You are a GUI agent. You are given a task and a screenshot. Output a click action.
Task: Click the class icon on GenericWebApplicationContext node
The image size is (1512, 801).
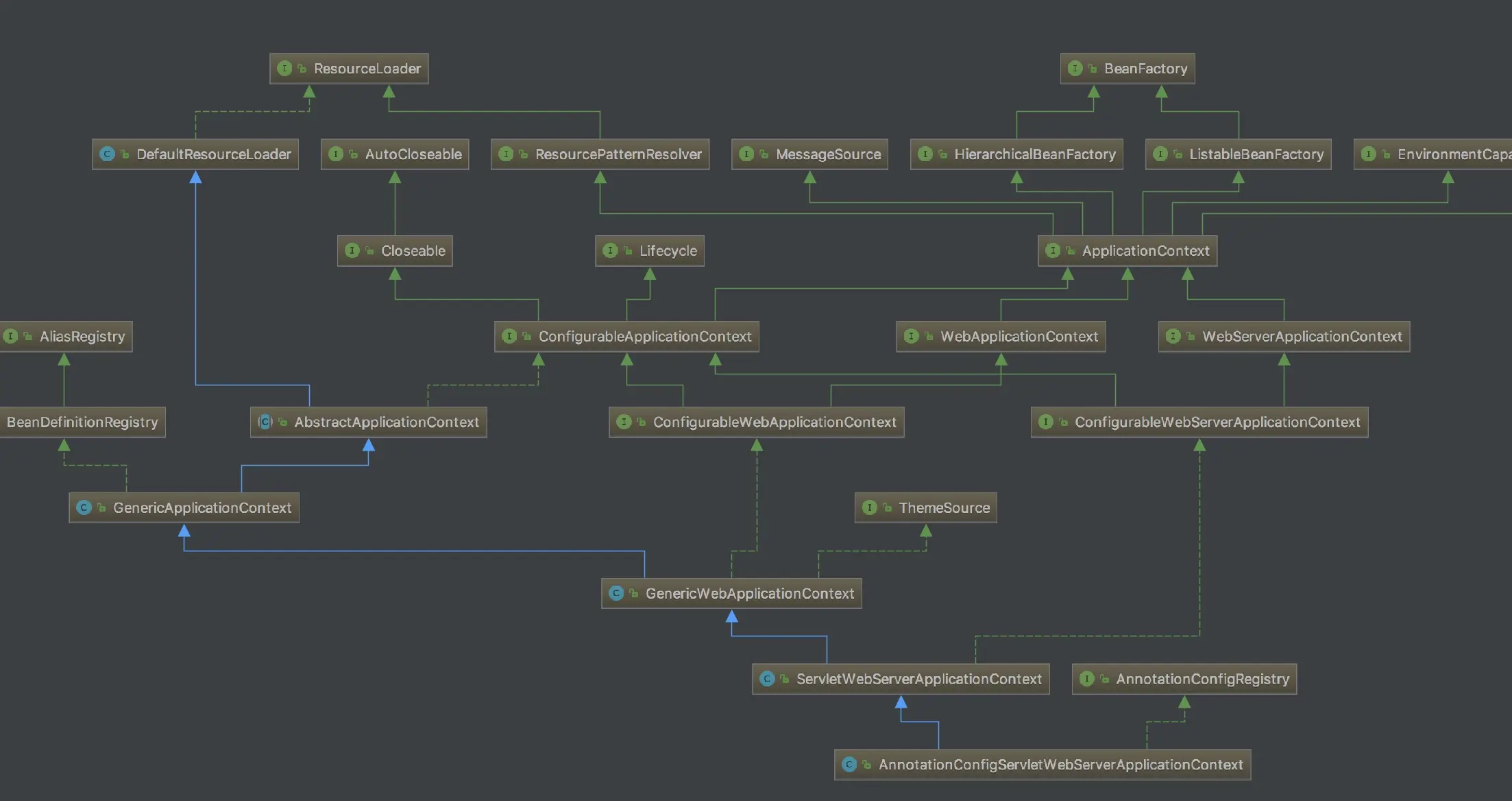click(x=616, y=593)
